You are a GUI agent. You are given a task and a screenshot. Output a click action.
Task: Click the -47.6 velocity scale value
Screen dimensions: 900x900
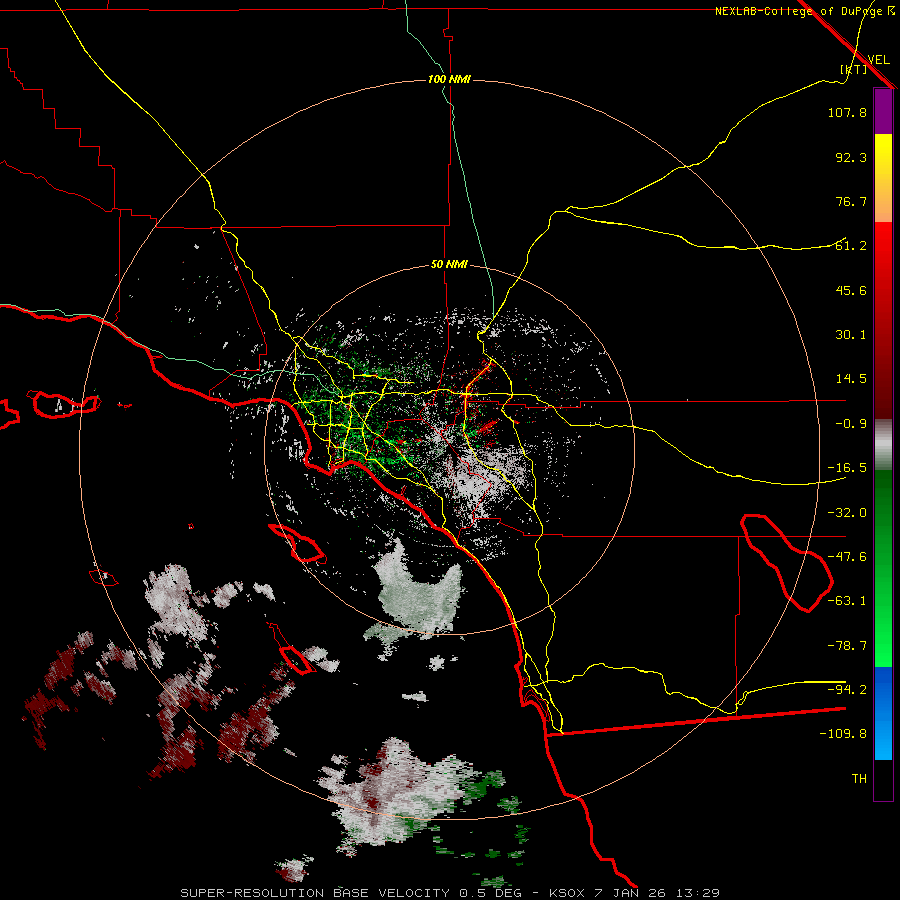click(x=847, y=557)
